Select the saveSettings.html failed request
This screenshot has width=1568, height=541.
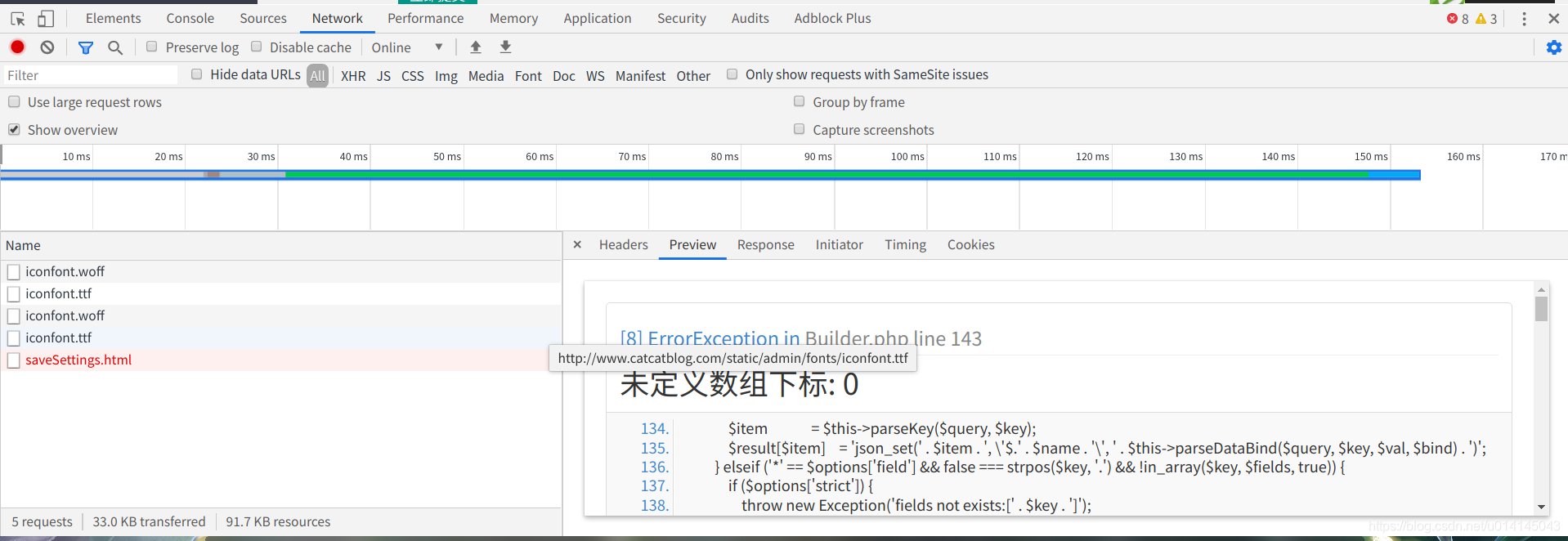click(280, 360)
